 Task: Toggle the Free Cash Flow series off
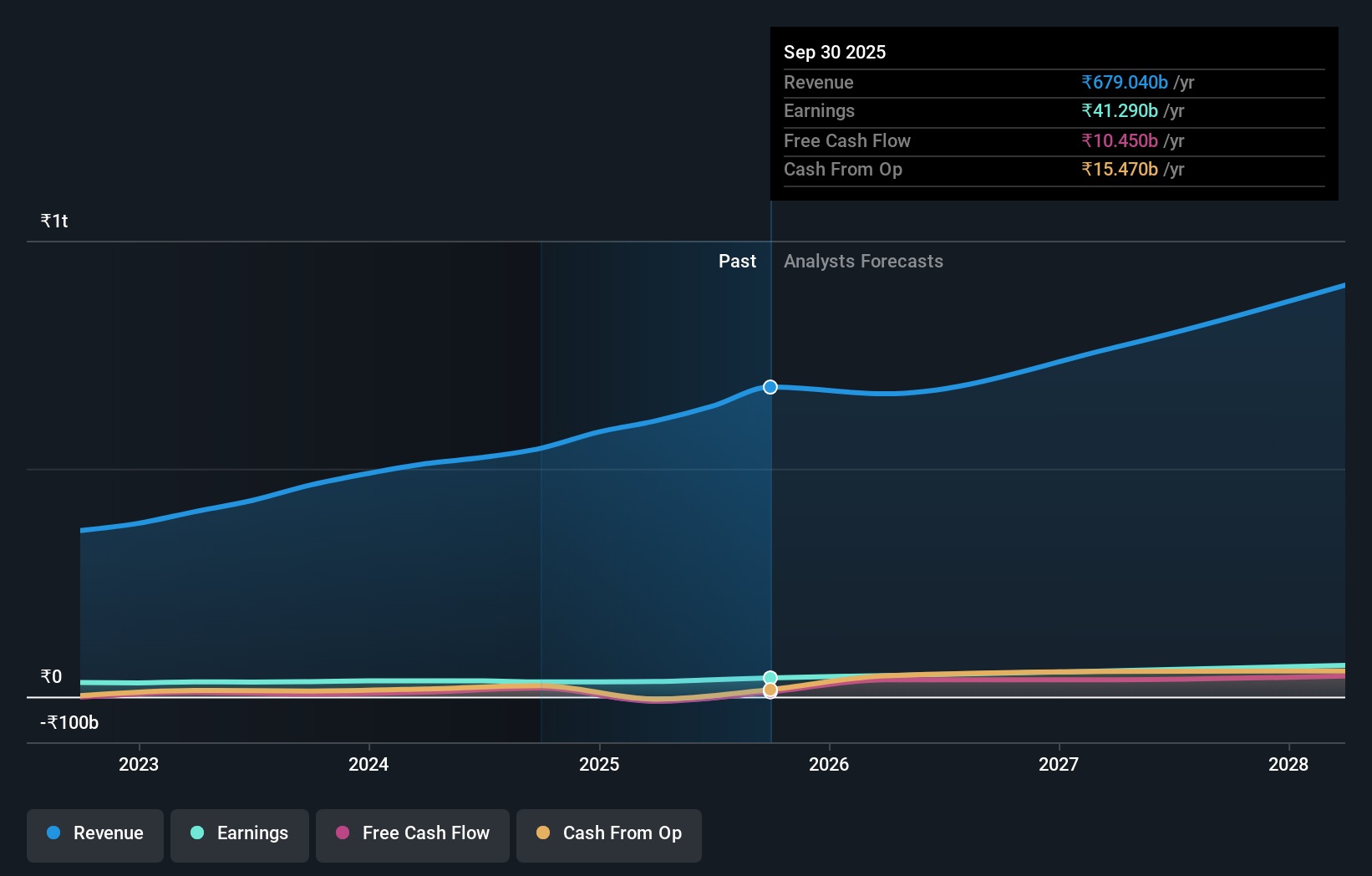(412, 833)
